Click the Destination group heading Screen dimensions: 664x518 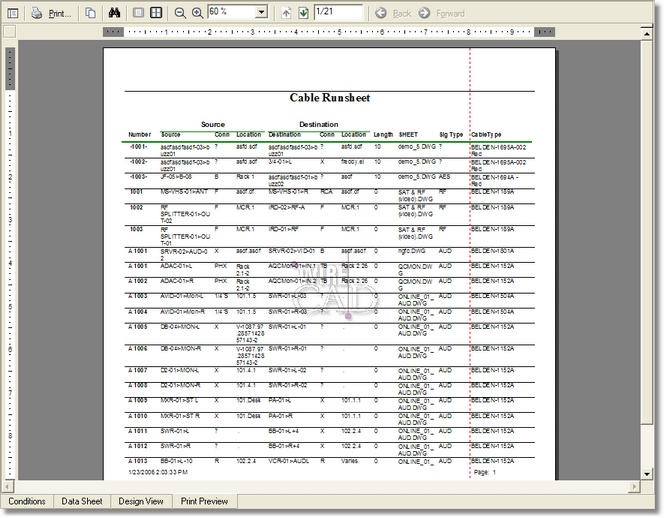(318, 124)
